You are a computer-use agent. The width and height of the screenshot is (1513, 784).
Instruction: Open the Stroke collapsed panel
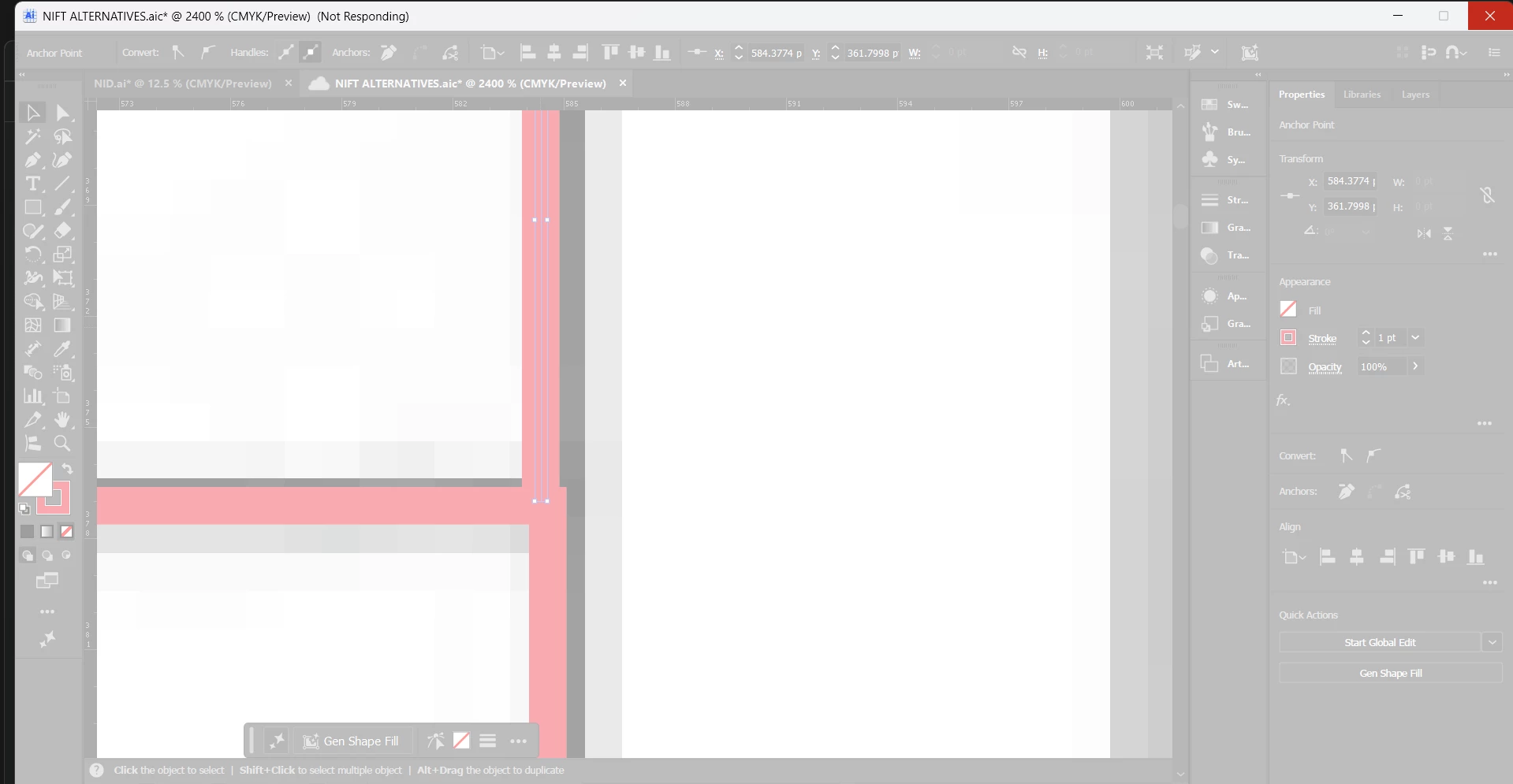click(x=1226, y=200)
